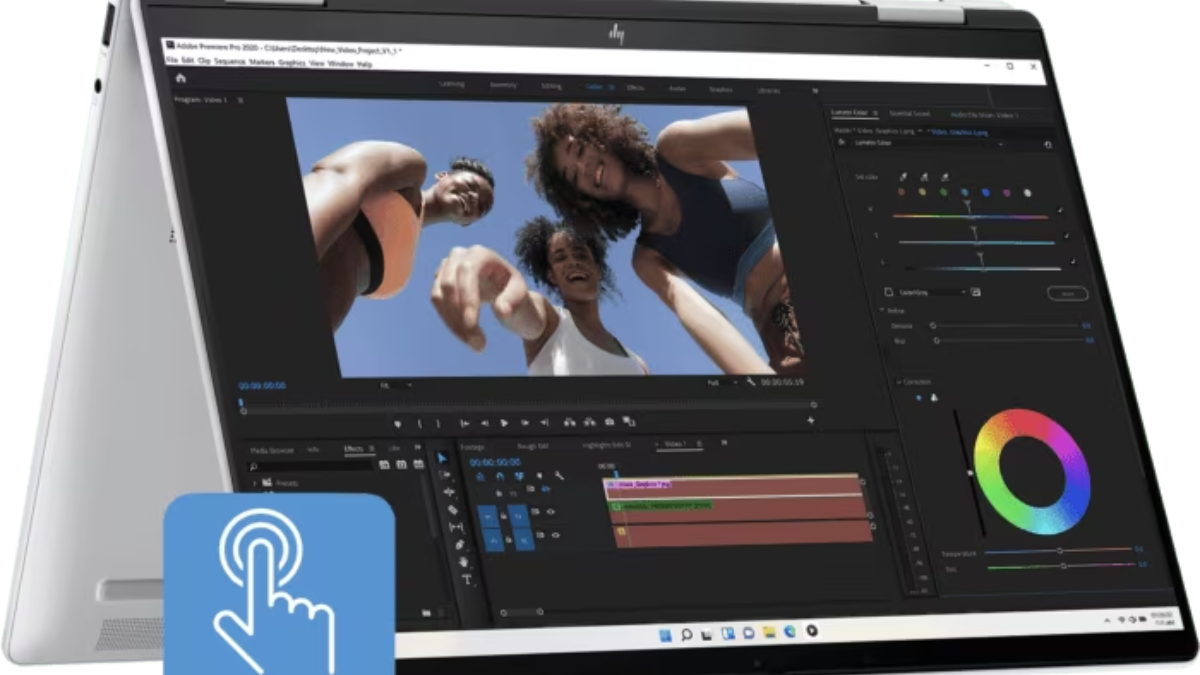Toggle the H range checkbox in HSL Secondary

(1061, 211)
